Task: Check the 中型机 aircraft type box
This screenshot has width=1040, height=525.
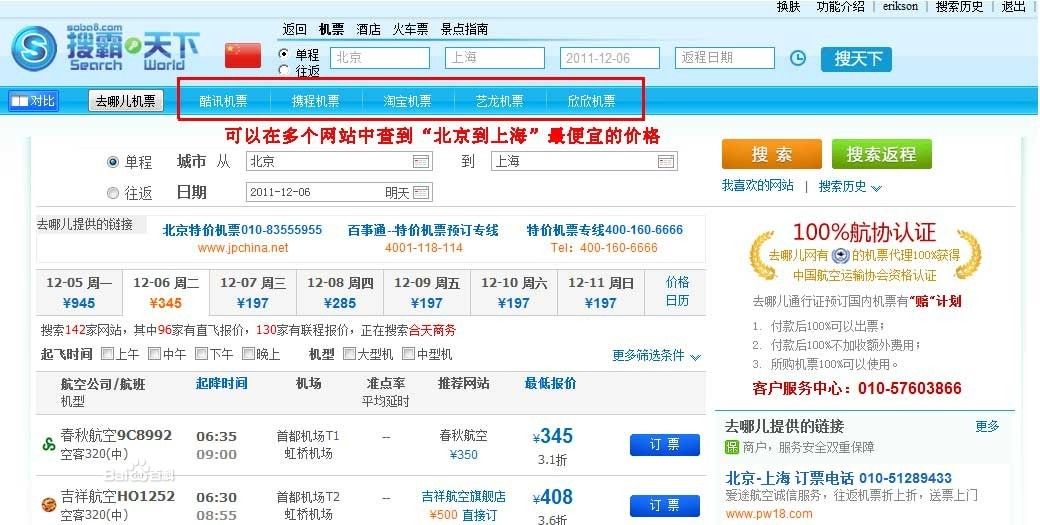Action: 409,354
